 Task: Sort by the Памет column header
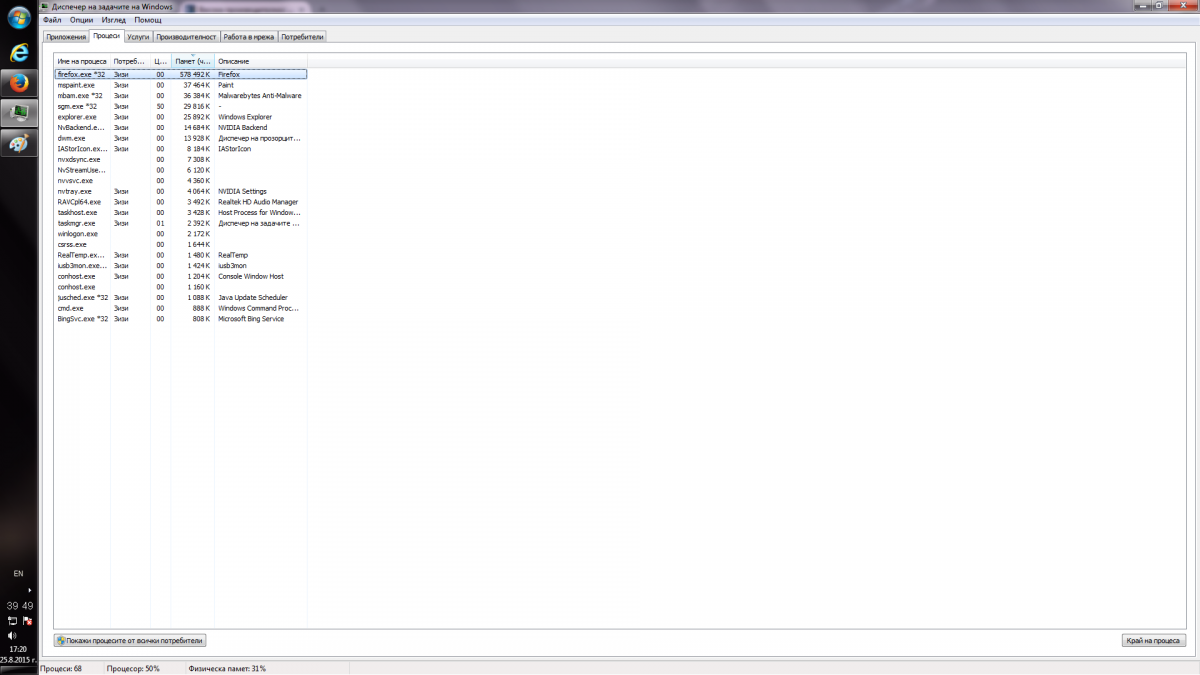point(192,61)
